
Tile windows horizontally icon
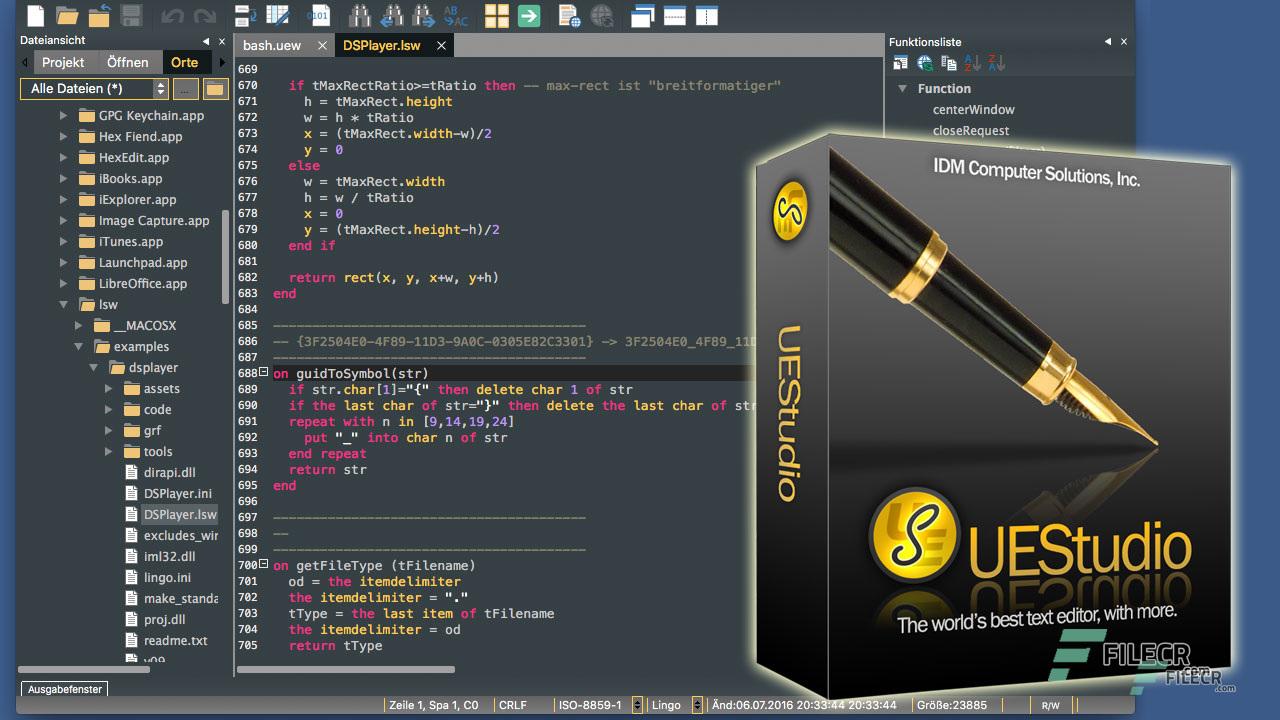tap(674, 15)
